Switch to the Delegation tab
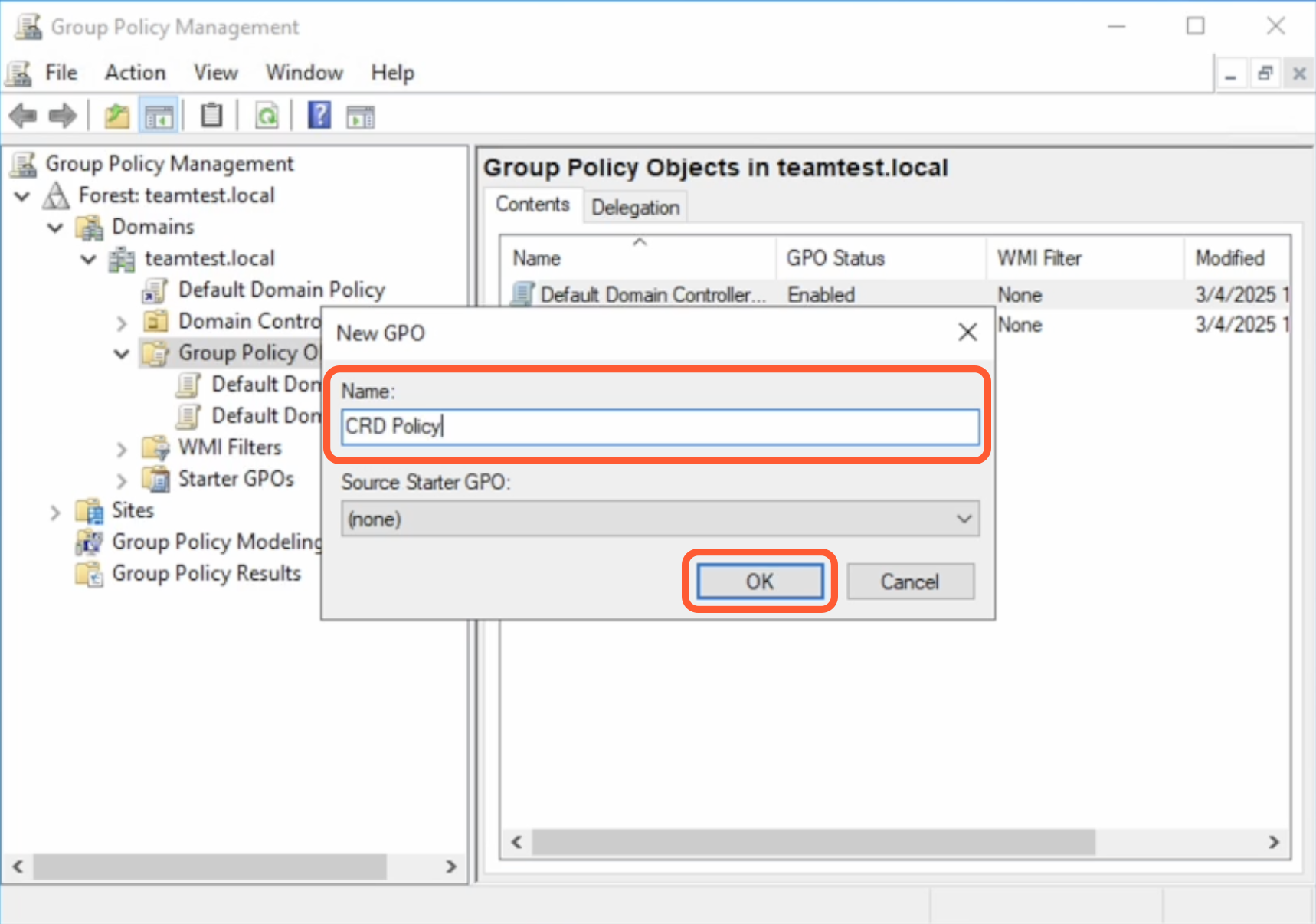The width and height of the screenshot is (1316, 924). tap(635, 208)
